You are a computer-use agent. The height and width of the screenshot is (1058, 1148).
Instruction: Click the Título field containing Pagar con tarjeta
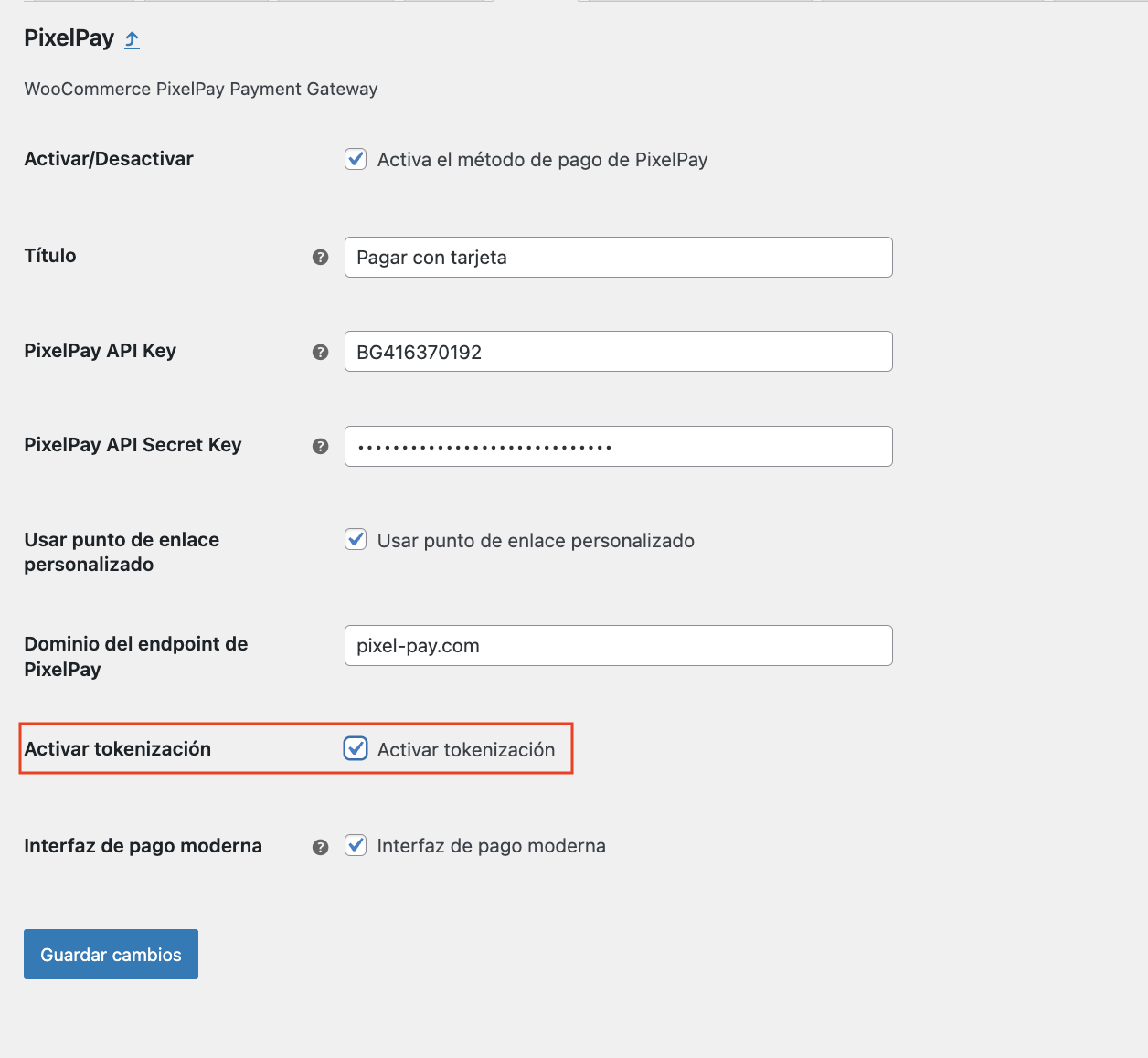click(618, 257)
